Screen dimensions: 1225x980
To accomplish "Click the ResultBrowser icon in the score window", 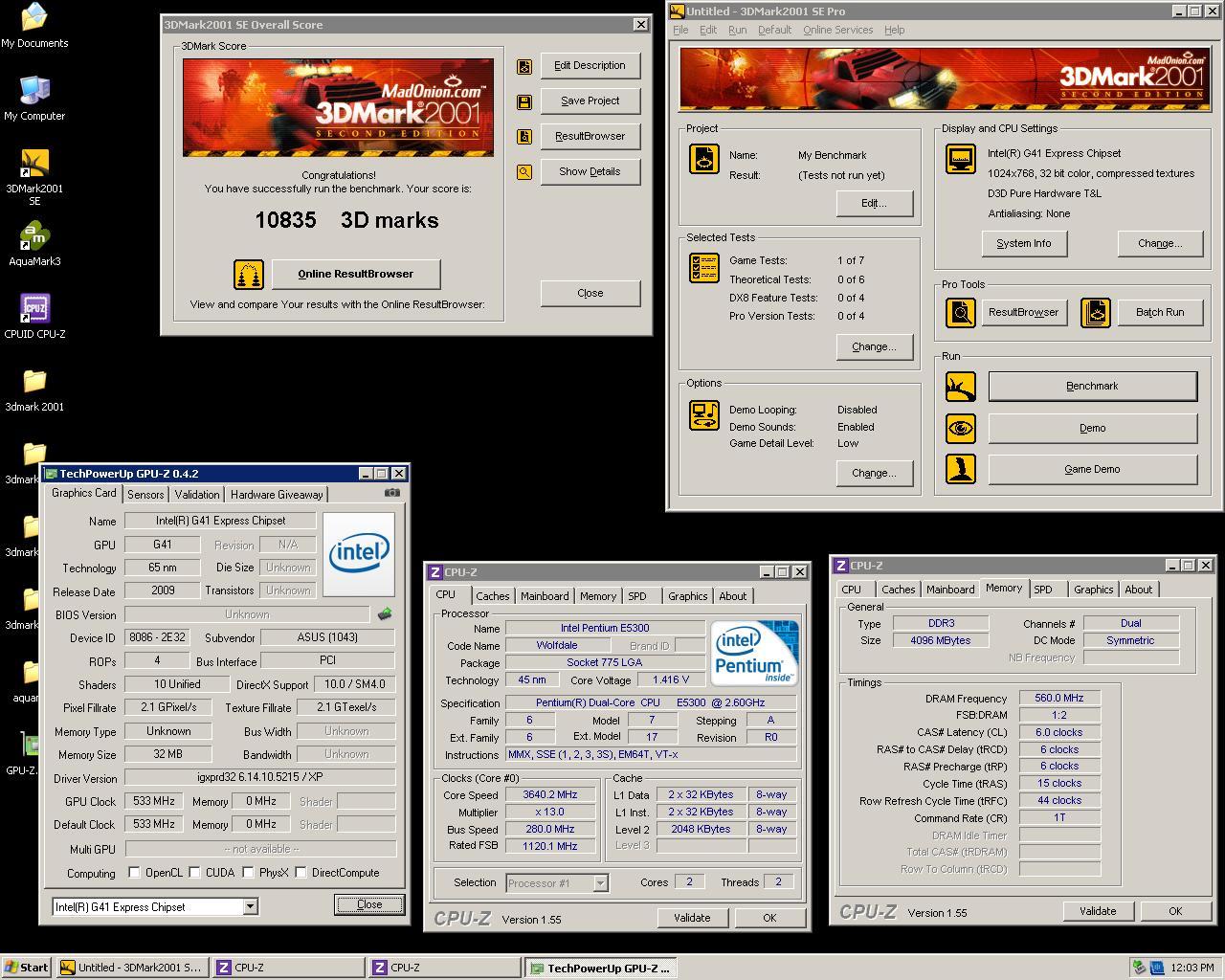I will pos(524,137).
